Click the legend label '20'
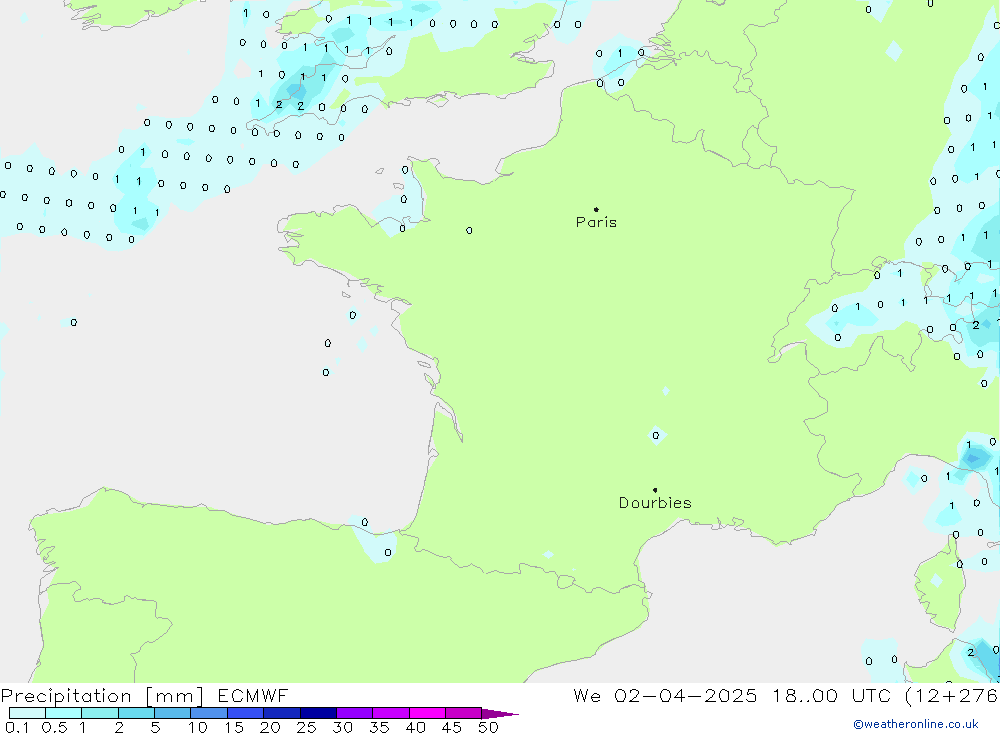1000x733 pixels. (270, 727)
